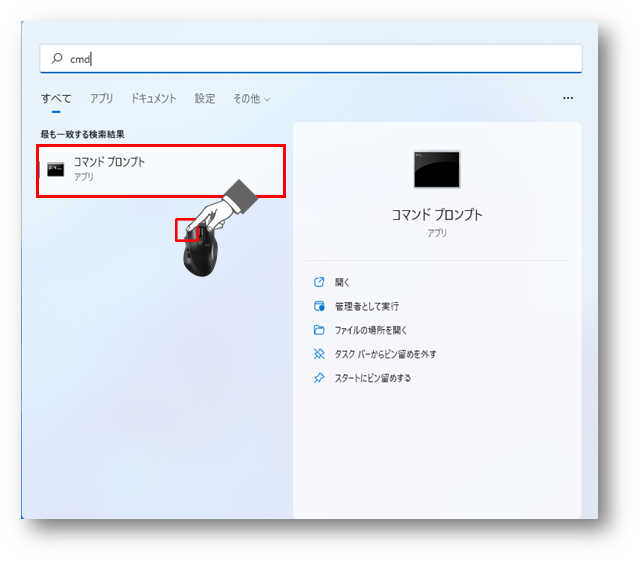Click the unpin icon for the taskbar option
Viewport: 640px width, 561px height.
click(x=319, y=354)
